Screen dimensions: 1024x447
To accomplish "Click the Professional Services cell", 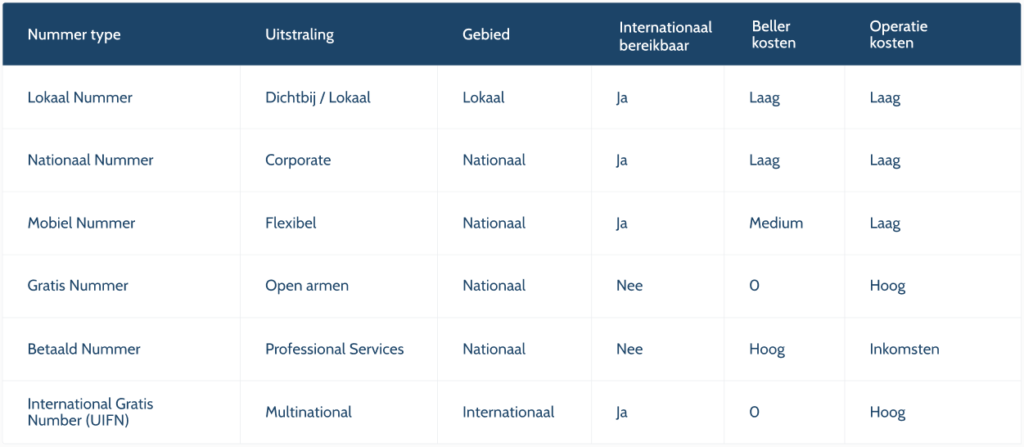I will [x=334, y=349].
